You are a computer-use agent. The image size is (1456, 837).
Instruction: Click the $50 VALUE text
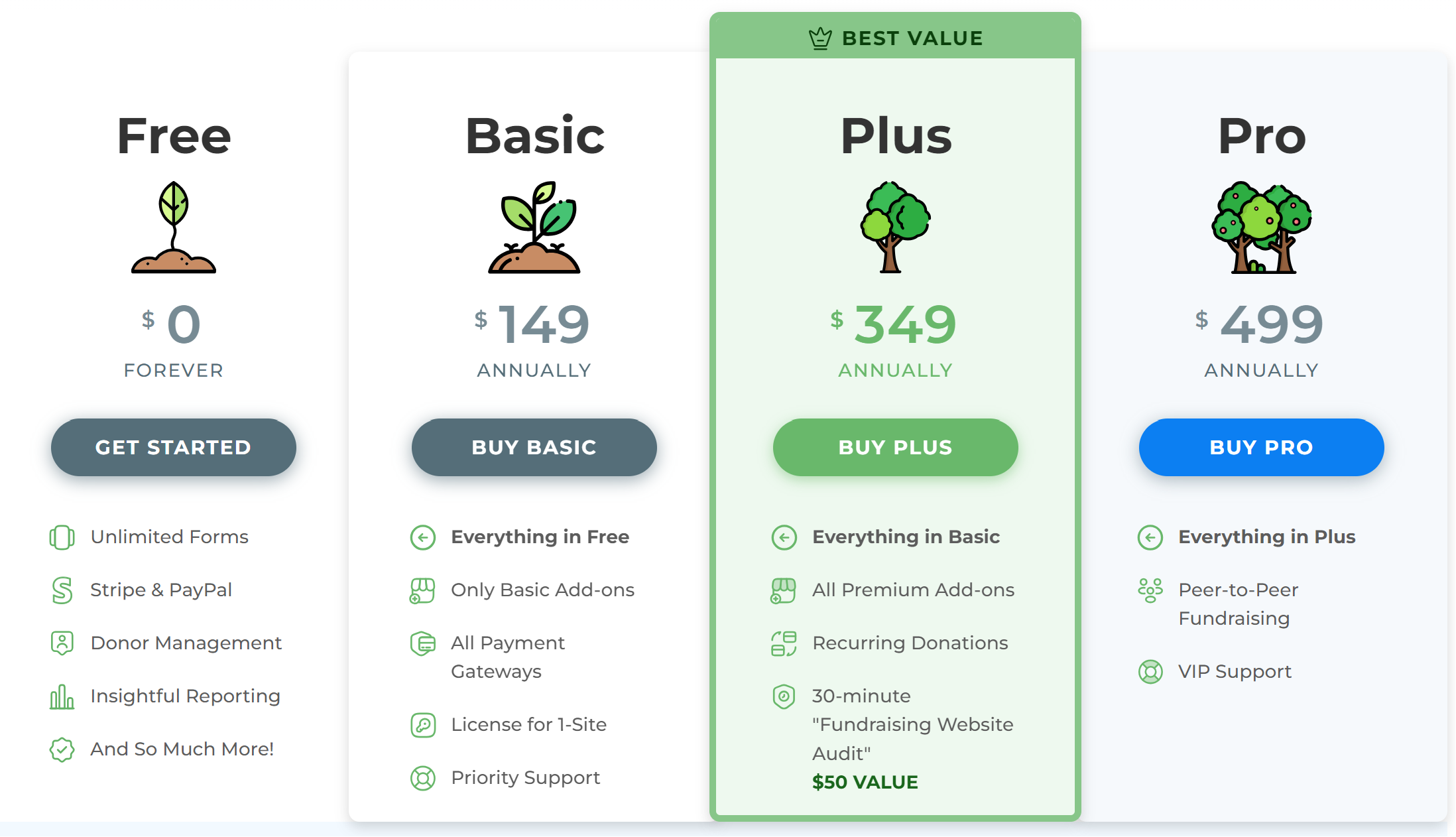pyautogui.click(x=865, y=782)
